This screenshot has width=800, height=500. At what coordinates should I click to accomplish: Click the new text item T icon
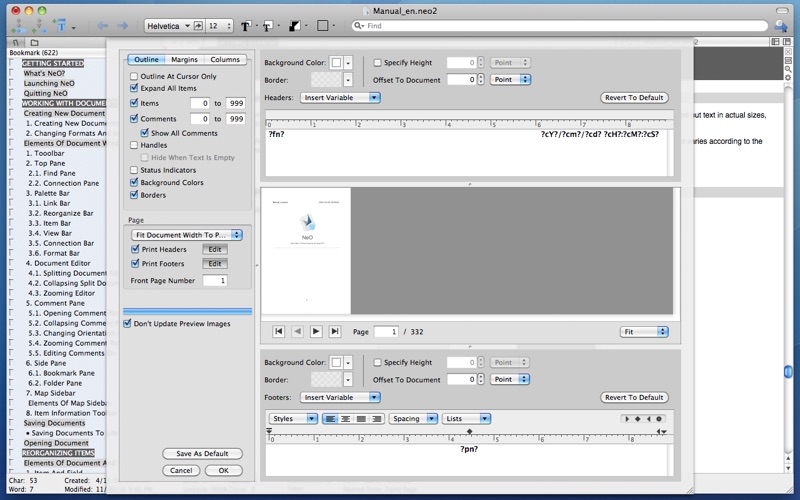click(61, 26)
